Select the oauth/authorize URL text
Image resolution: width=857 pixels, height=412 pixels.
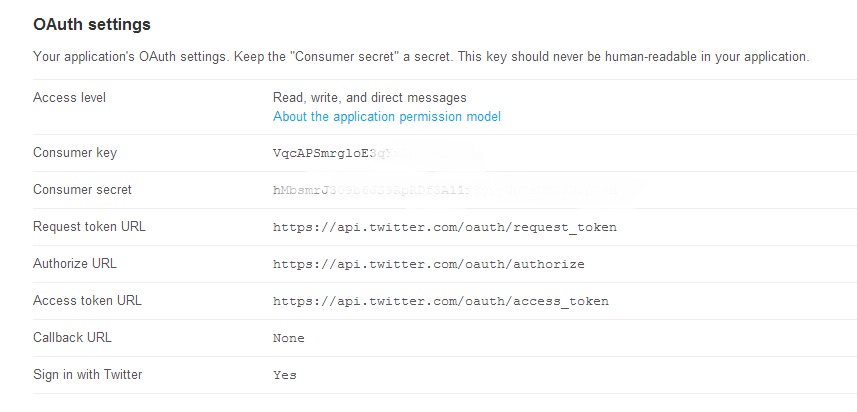click(428, 265)
